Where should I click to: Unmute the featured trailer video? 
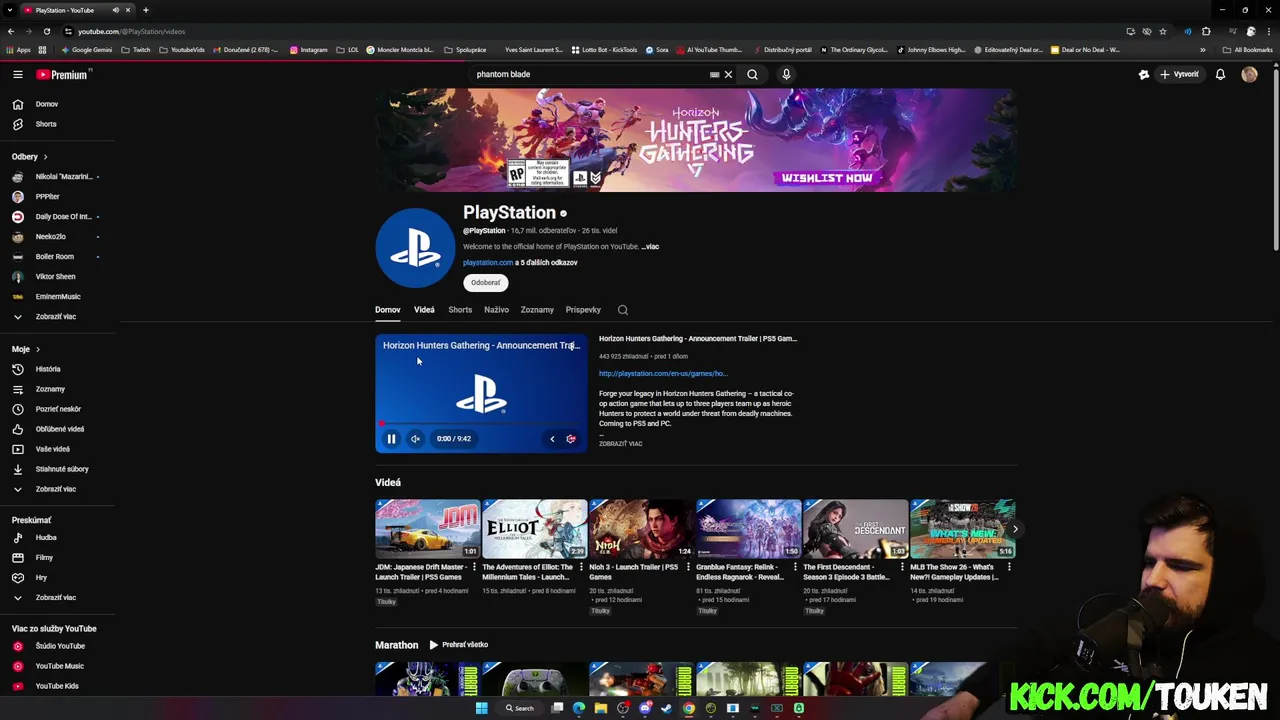click(415, 439)
